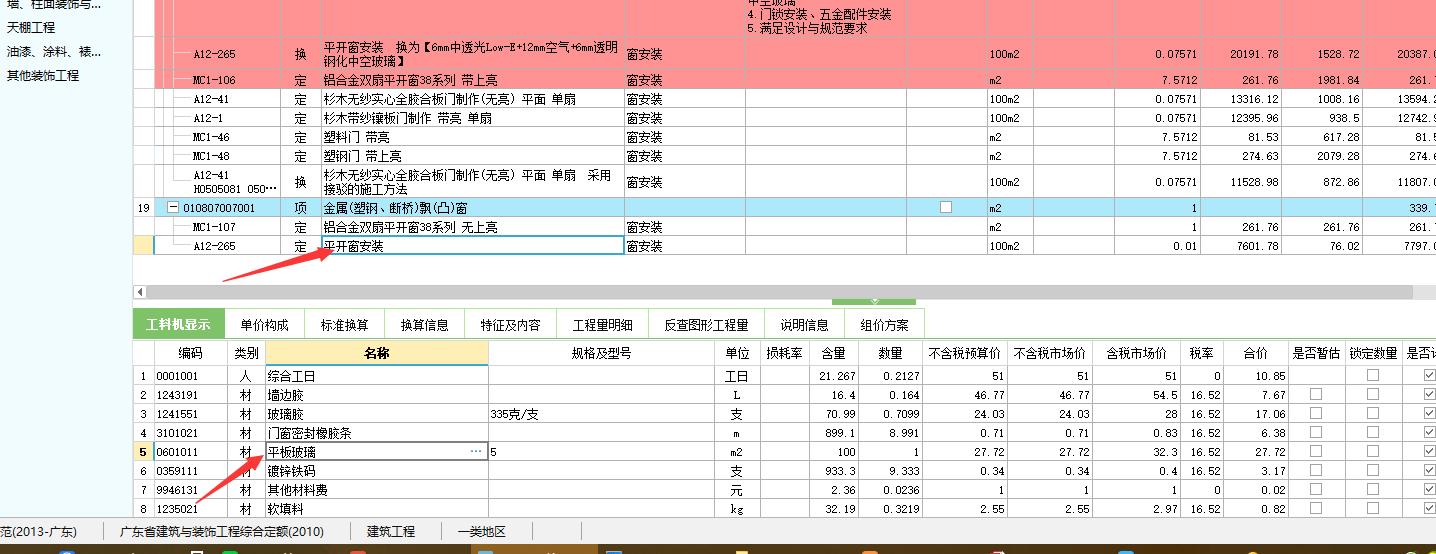The width and height of the screenshot is (1436, 554).
Task: Click the 损耗率 column header
Action: click(x=784, y=354)
